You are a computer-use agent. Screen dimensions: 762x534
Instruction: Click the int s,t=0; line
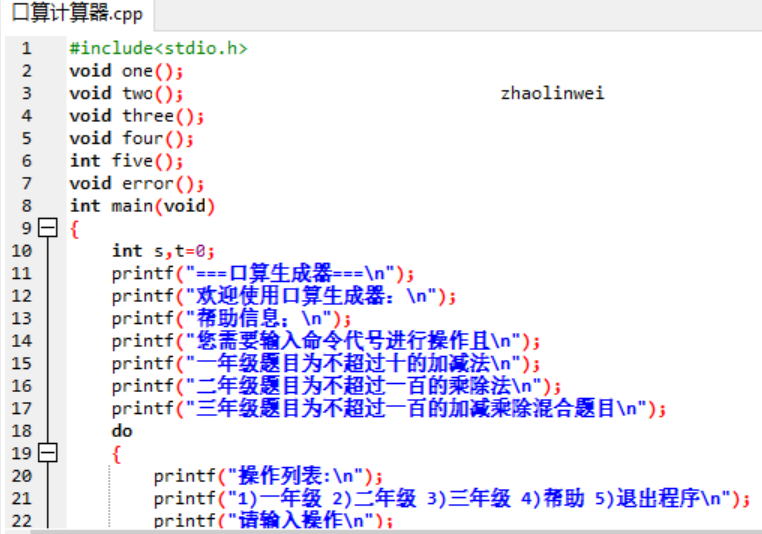point(163,251)
